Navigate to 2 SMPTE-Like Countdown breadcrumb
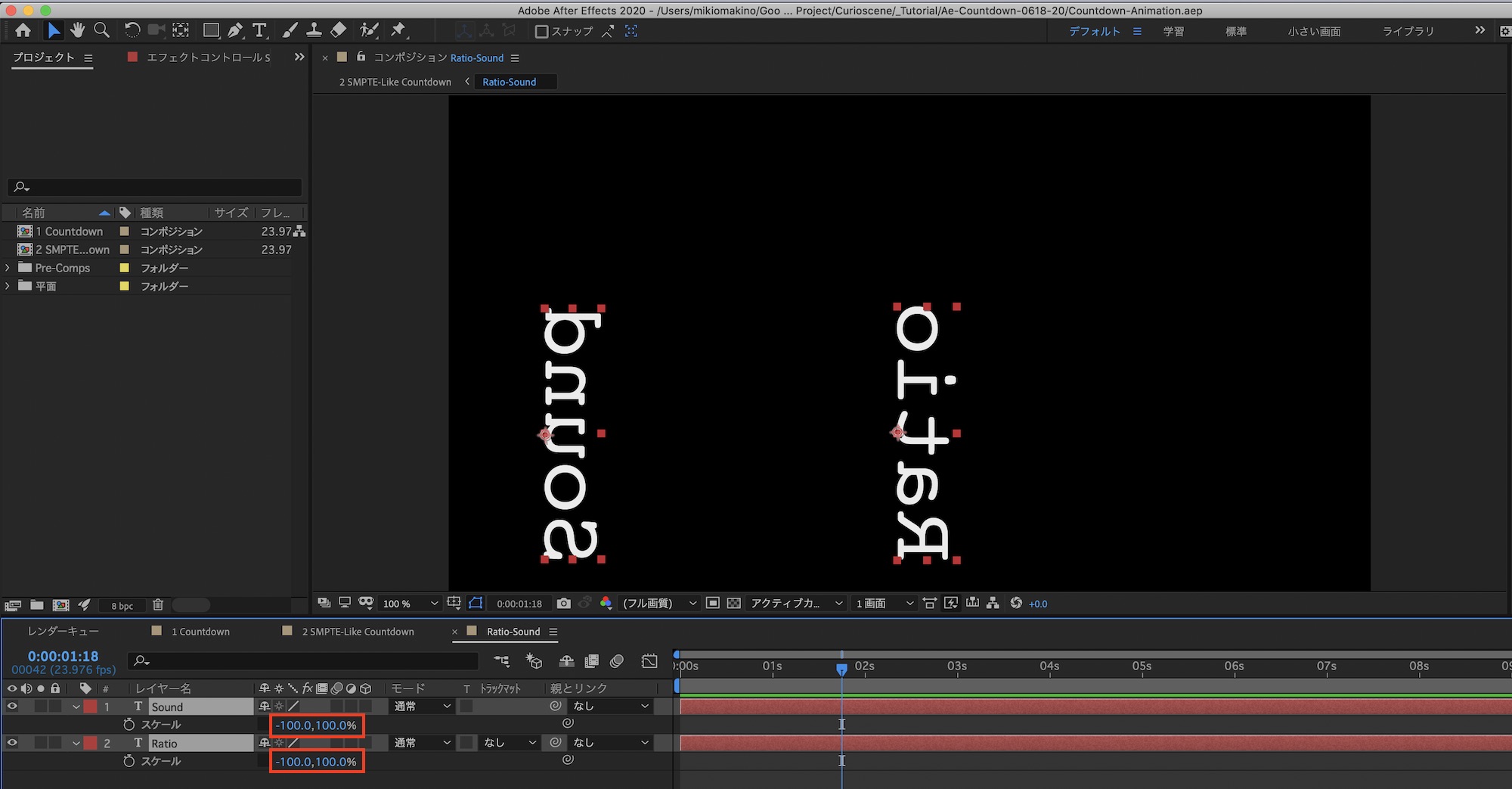Viewport: 1512px width, 789px height. click(x=395, y=82)
